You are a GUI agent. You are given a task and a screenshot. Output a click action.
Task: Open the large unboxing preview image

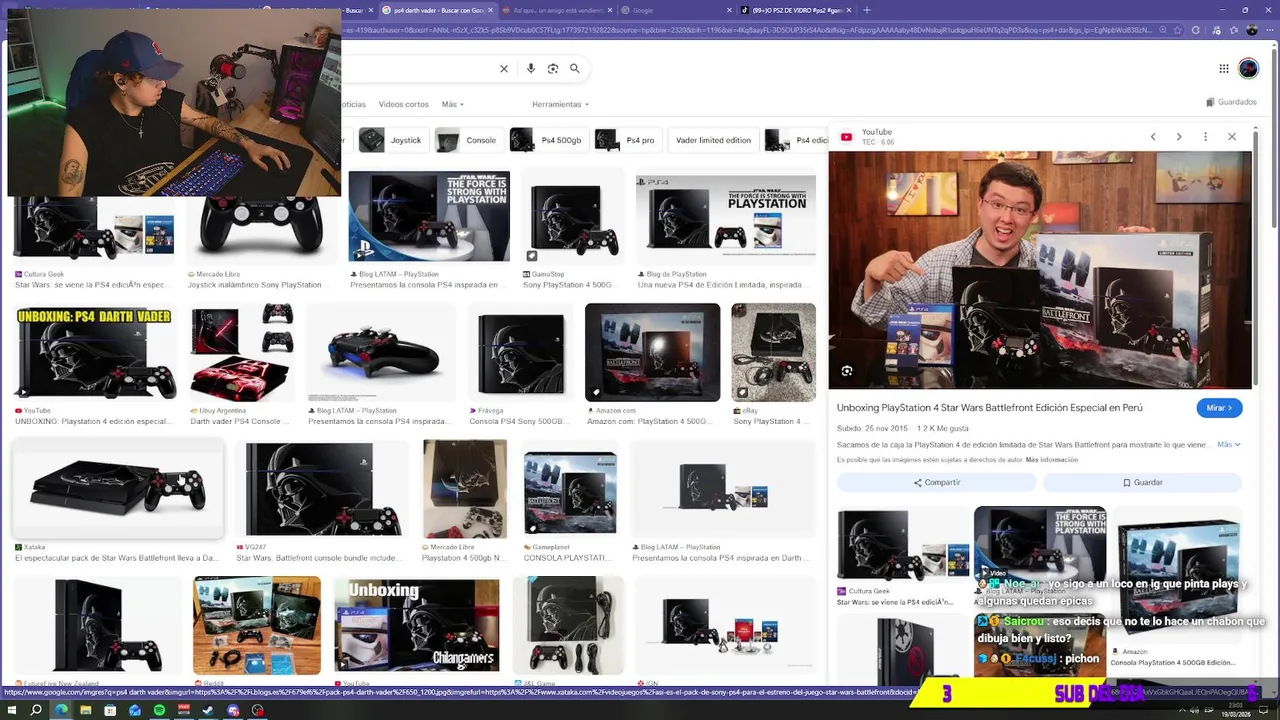click(x=1040, y=270)
